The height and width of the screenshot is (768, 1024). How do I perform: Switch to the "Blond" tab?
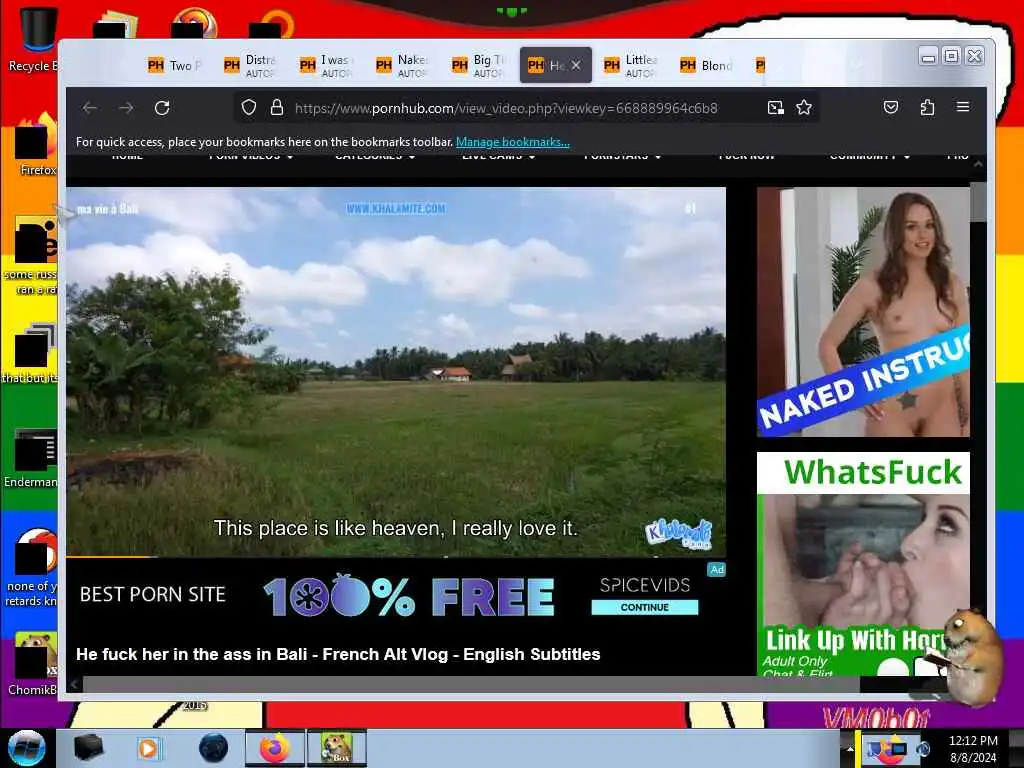(707, 65)
